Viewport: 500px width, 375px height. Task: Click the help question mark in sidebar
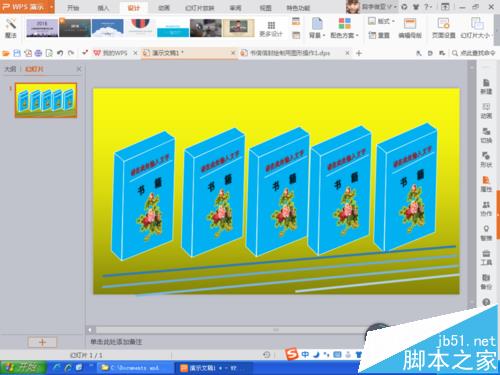(486, 302)
